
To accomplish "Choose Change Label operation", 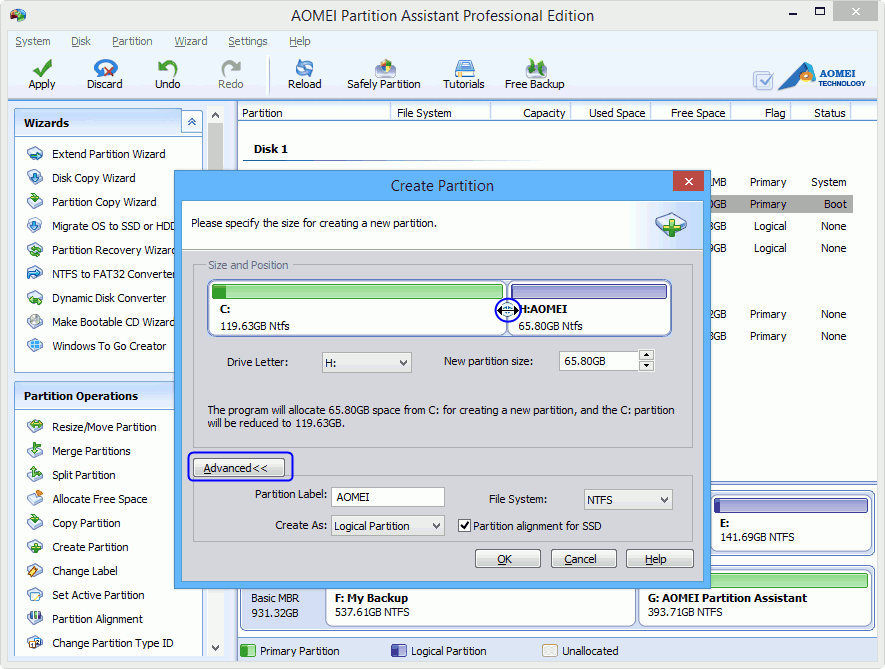I will [x=72, y=571].
